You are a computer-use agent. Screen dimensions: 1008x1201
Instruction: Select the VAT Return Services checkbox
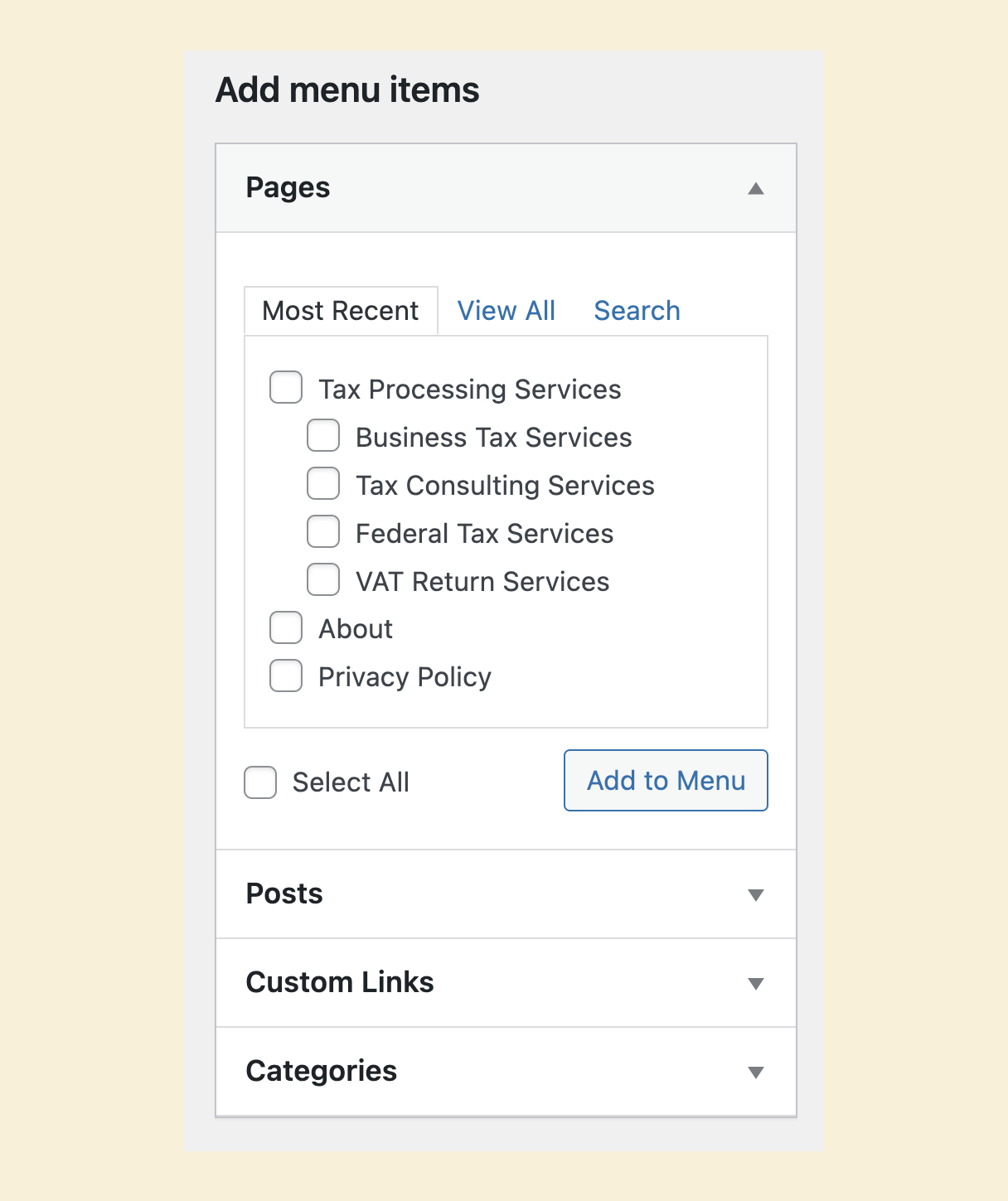[x=323, y=579]
